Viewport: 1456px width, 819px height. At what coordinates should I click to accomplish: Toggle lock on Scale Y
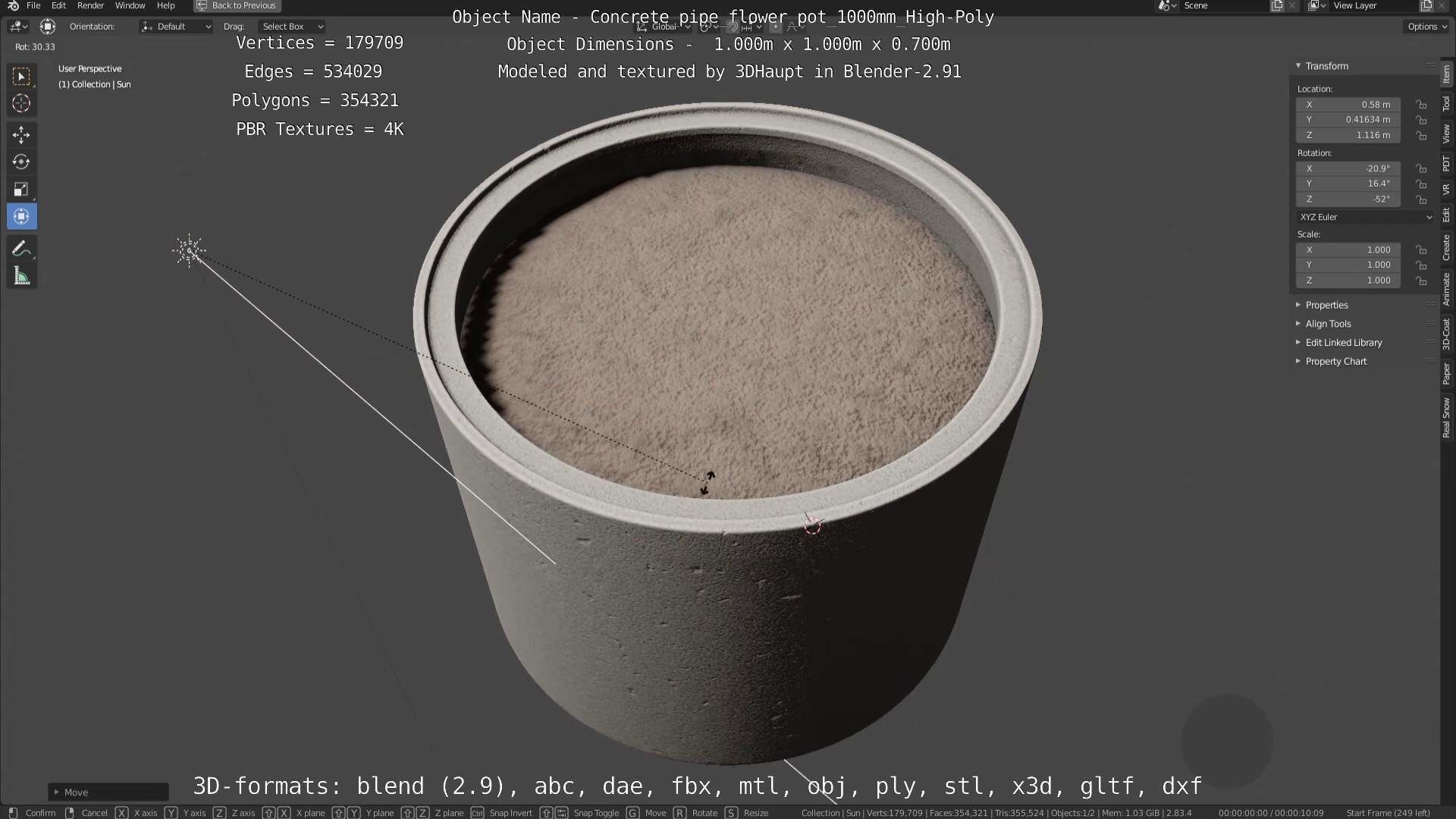point(1422,265)
